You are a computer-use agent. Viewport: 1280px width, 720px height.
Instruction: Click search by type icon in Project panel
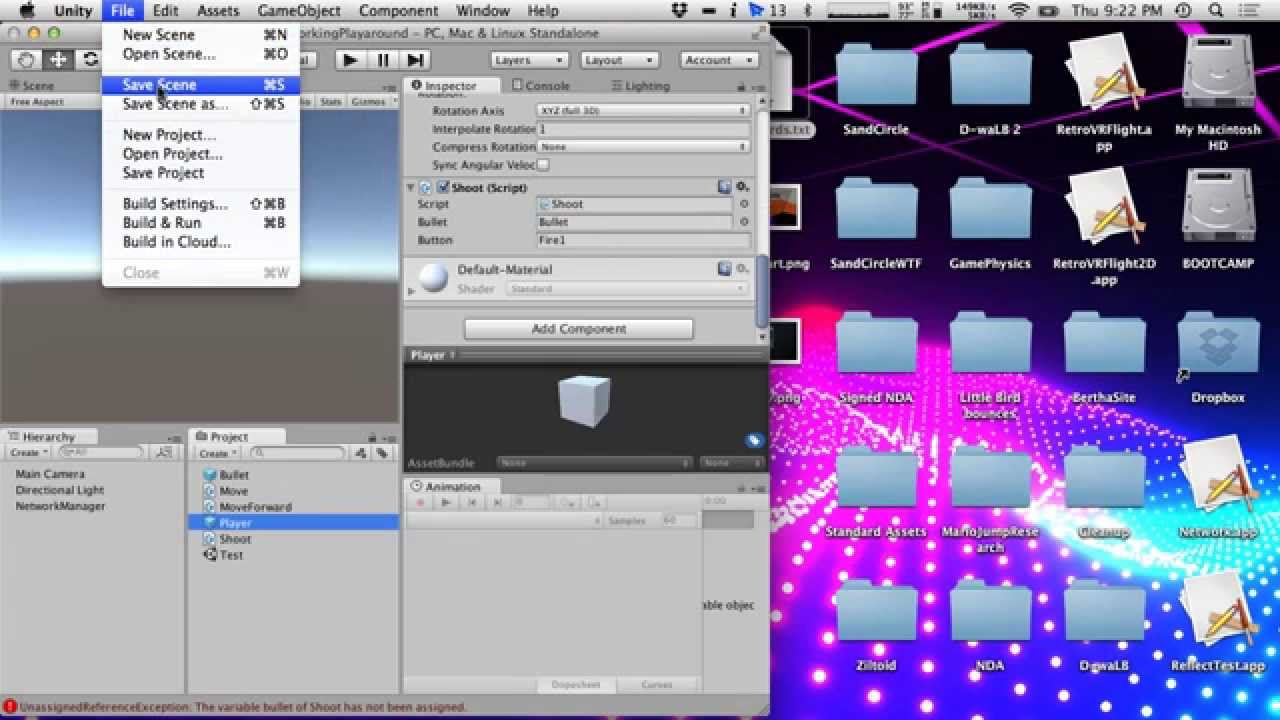click(x=362, y=454)
